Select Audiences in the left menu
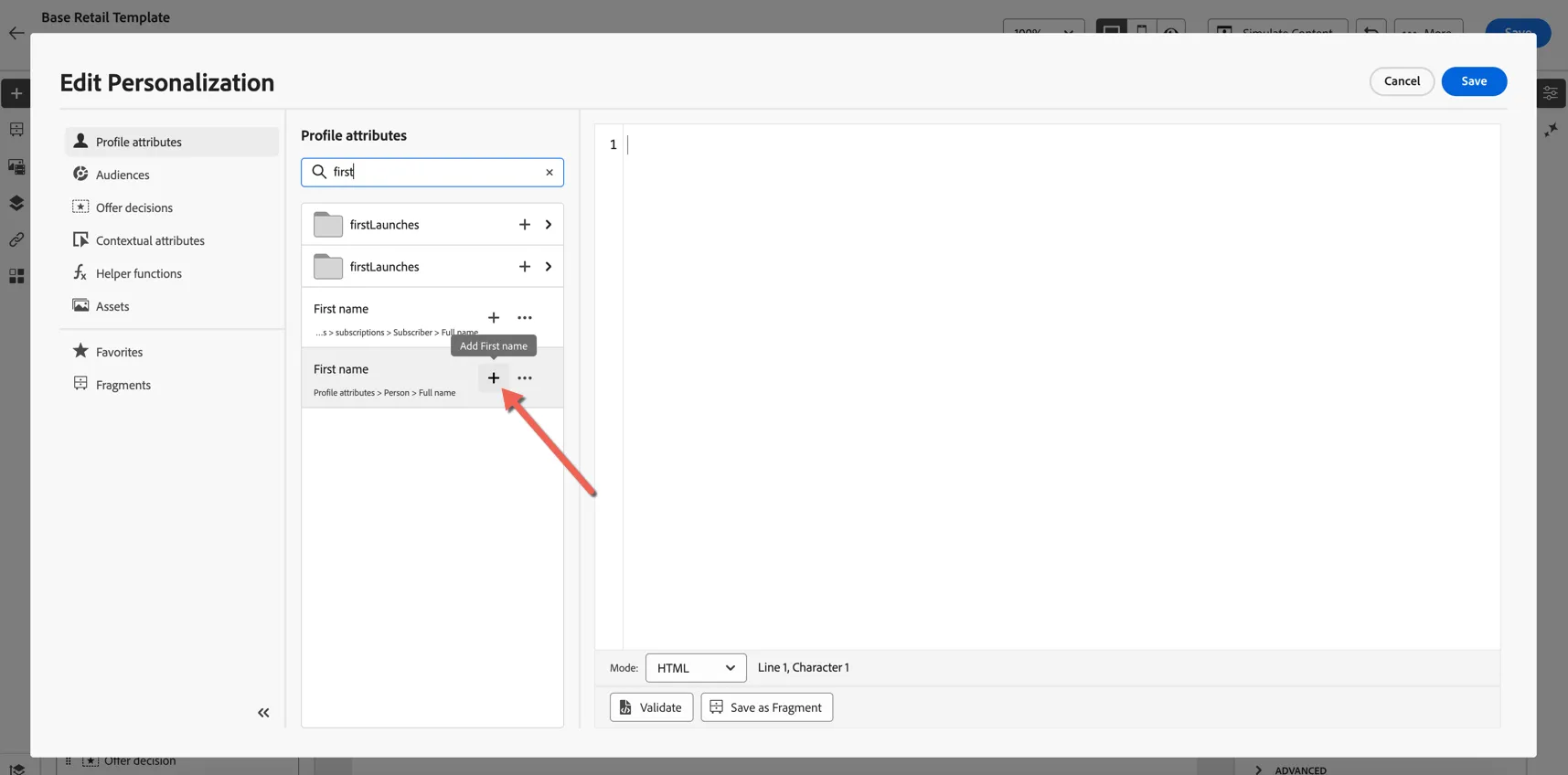 [172, 175]
